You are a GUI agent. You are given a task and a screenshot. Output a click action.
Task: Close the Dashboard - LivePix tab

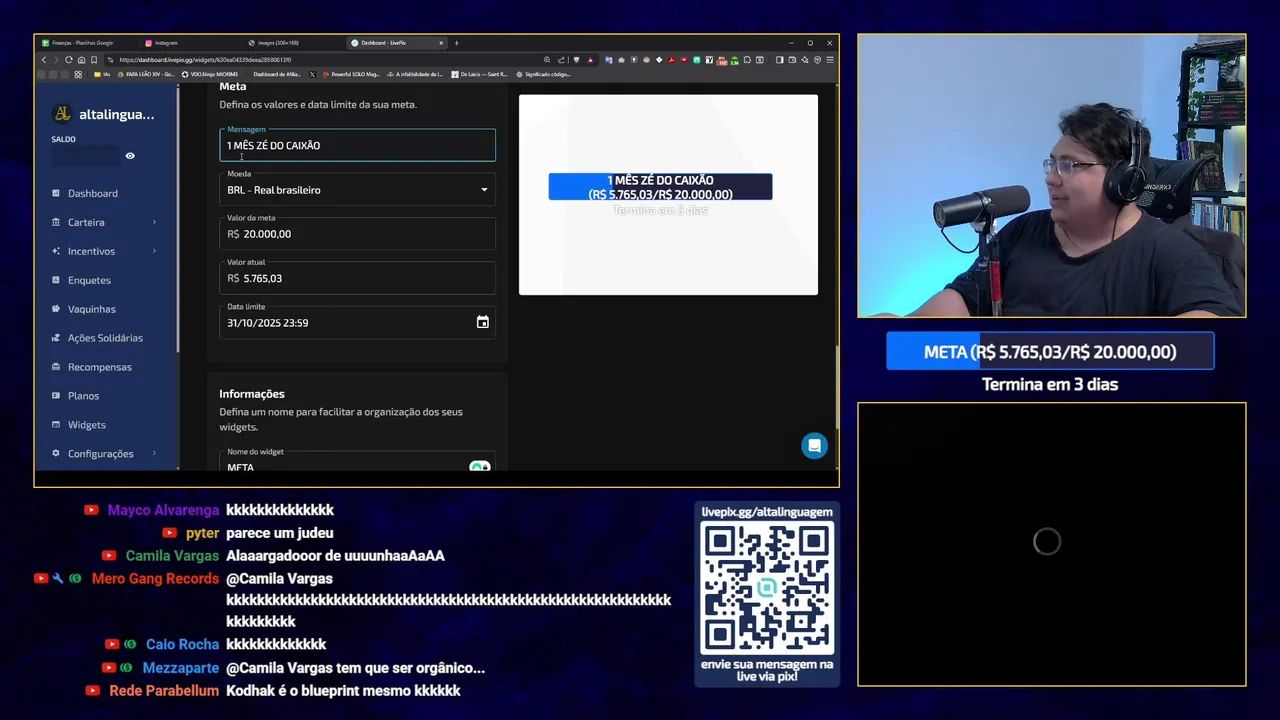coord(440,43)
